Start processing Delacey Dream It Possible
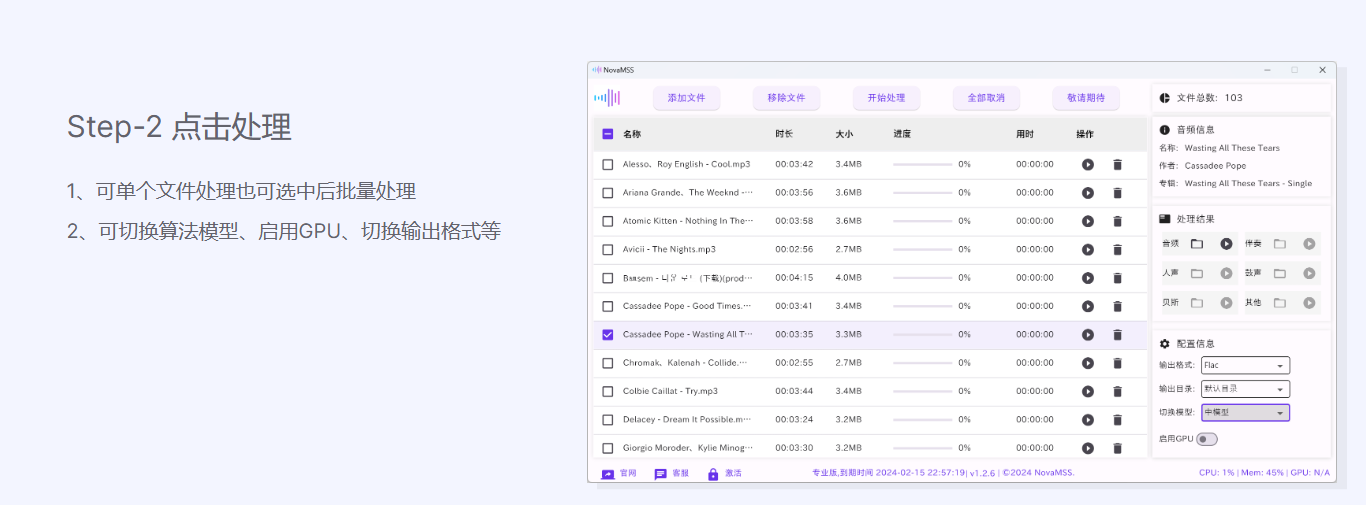The image size is (1366, 505). click(1087, 420)
